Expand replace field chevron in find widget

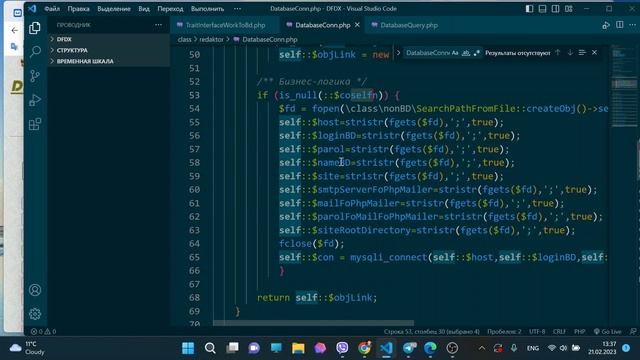point(398,53)
